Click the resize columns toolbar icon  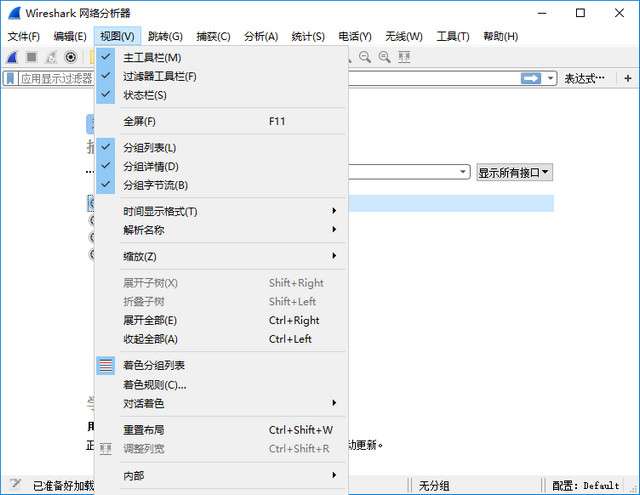tap(404, 57)
